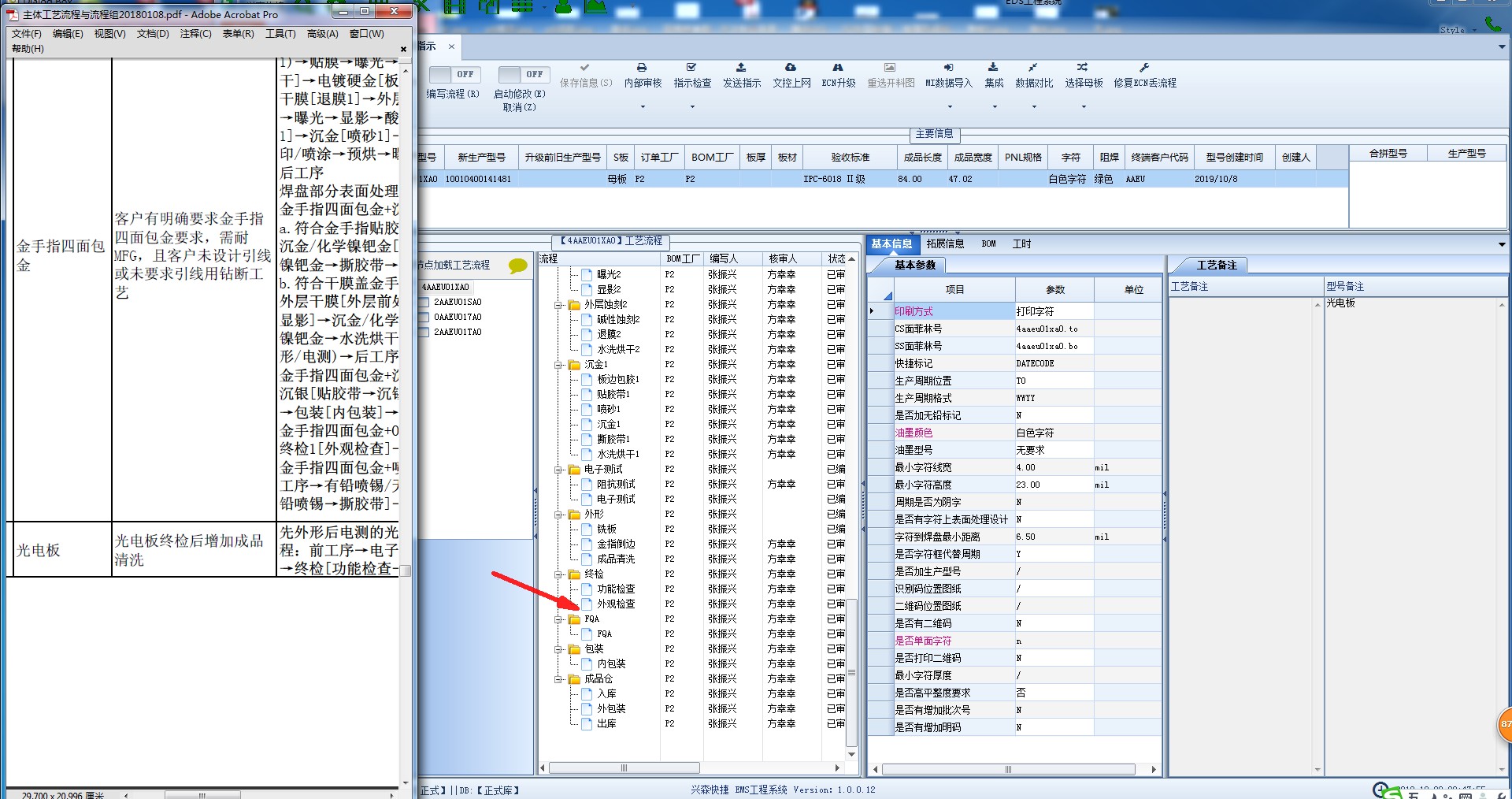This screenshot has width=1512, height=799.
Task: Click the 外层蚀刻2 folder icon
Action: 574,305
